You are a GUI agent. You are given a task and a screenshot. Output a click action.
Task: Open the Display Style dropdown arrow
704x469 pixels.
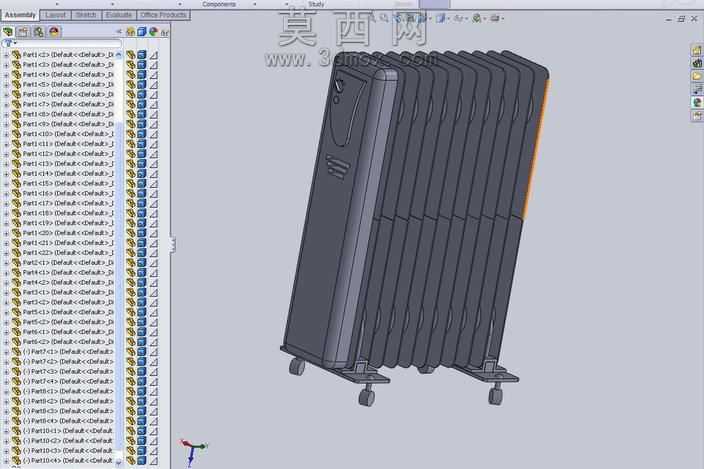(x=449, y=19)
